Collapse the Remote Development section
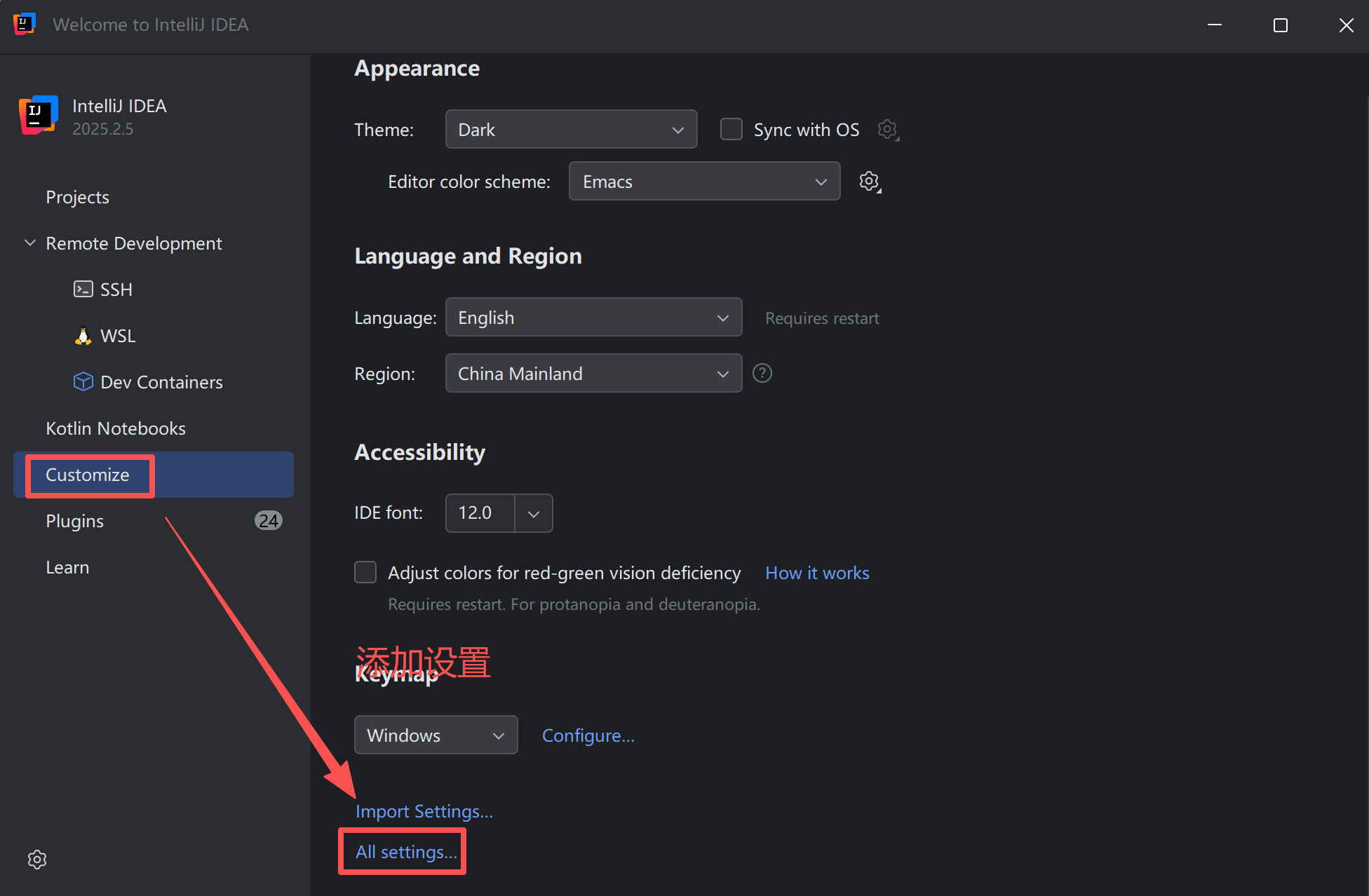Viewport: 1369px width, 896px height. (x=30, y=243)
